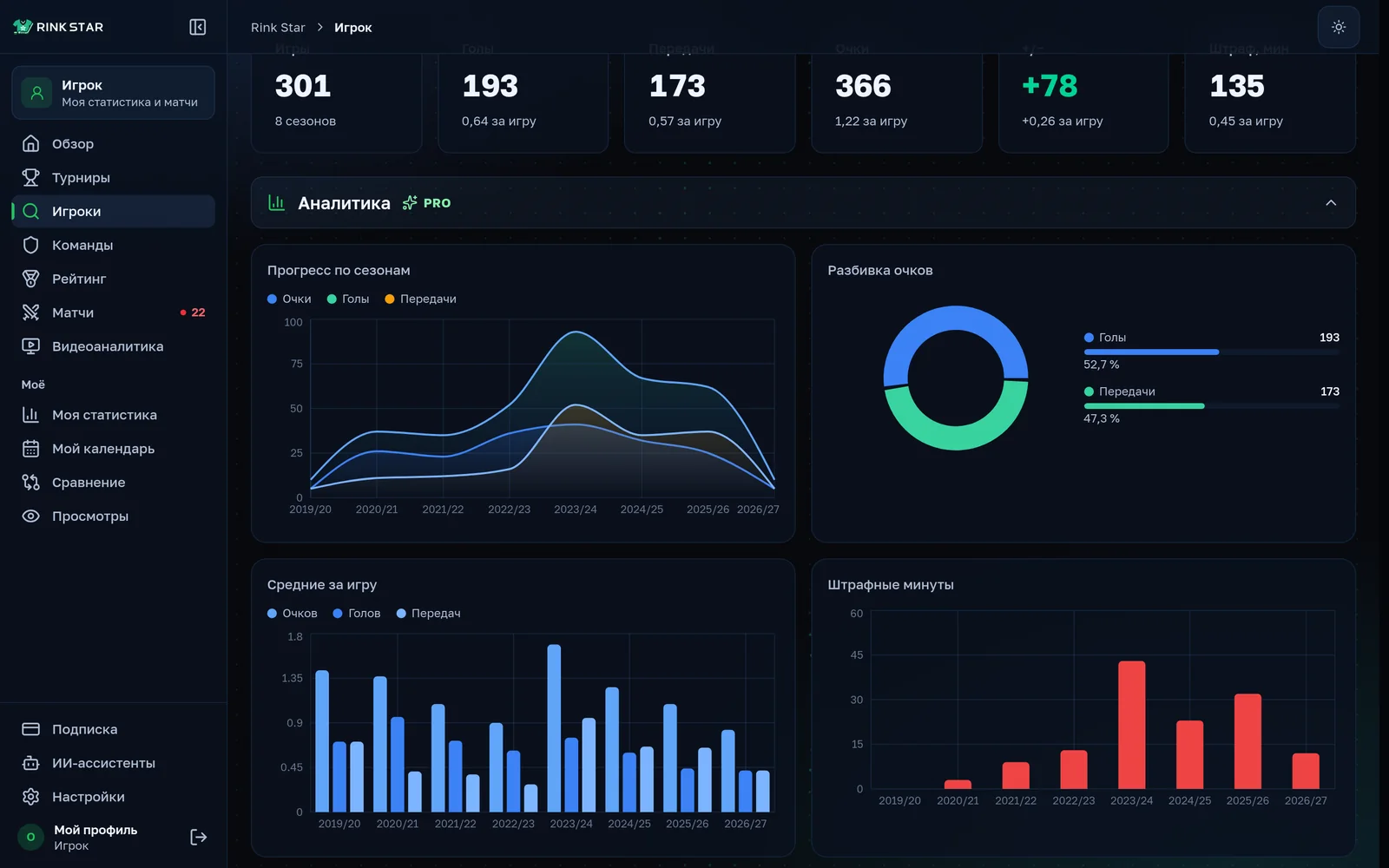This screenshot has height=868, width=1389.
Task: Click the Просмотры eye icon
Action: [30, 516]
